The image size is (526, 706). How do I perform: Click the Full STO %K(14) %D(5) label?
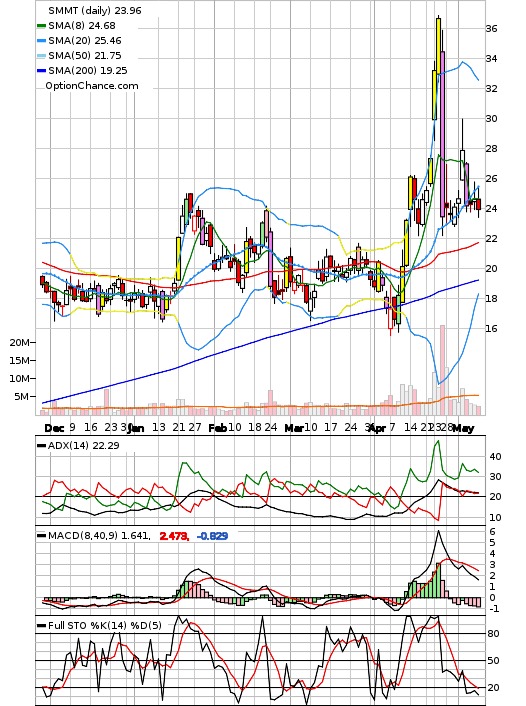coord(104,625)
